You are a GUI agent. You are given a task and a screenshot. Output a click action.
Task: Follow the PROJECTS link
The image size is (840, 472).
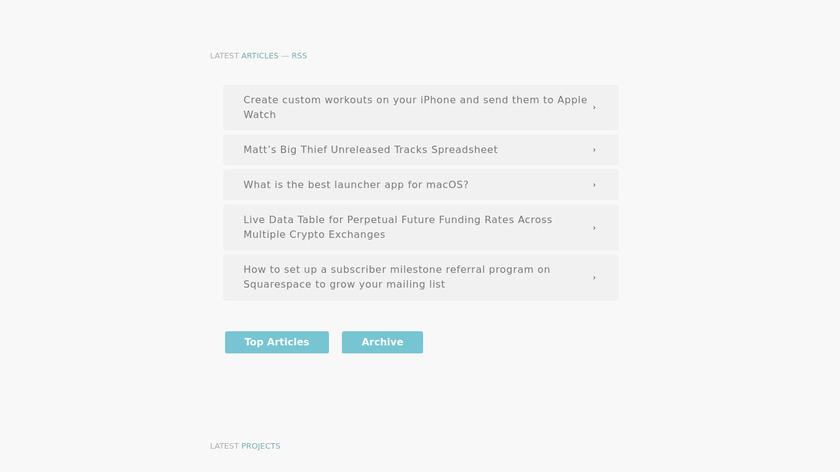coord(260,446)
